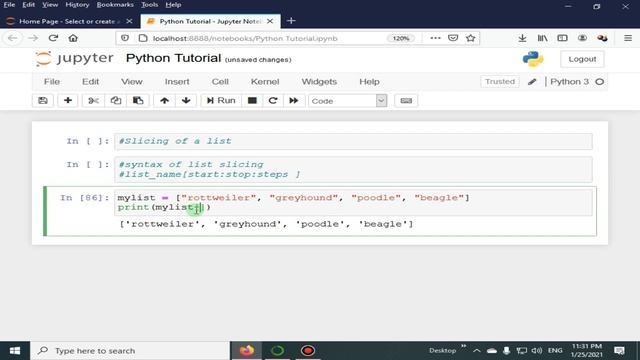Open Firefox History menu bar item

tap(77, 5)
